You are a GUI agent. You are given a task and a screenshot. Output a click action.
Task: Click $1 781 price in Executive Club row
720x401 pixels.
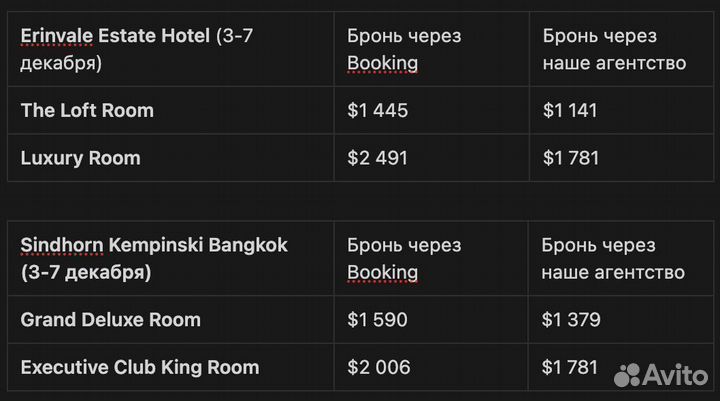[569, 367]
